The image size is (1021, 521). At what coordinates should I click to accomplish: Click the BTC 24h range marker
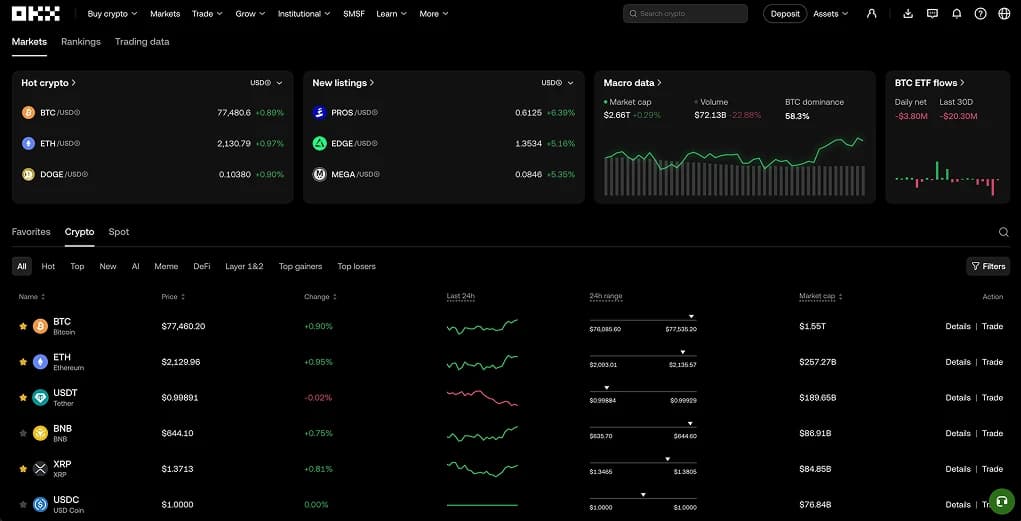692,317
